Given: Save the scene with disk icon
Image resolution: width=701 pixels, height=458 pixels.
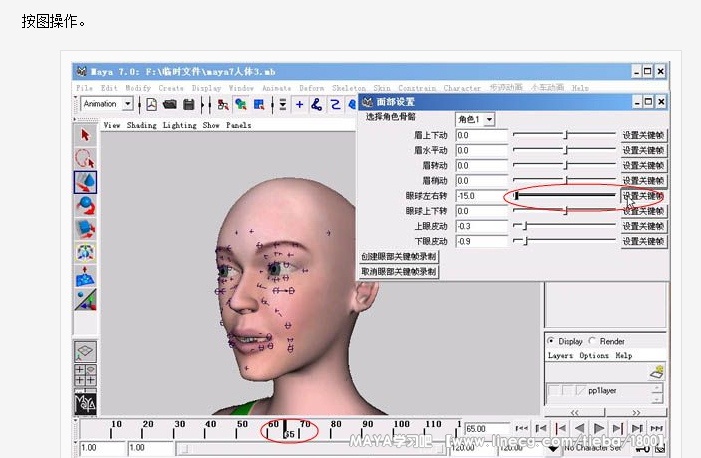Looking at the screenshot, I should (x=189, y=104).
